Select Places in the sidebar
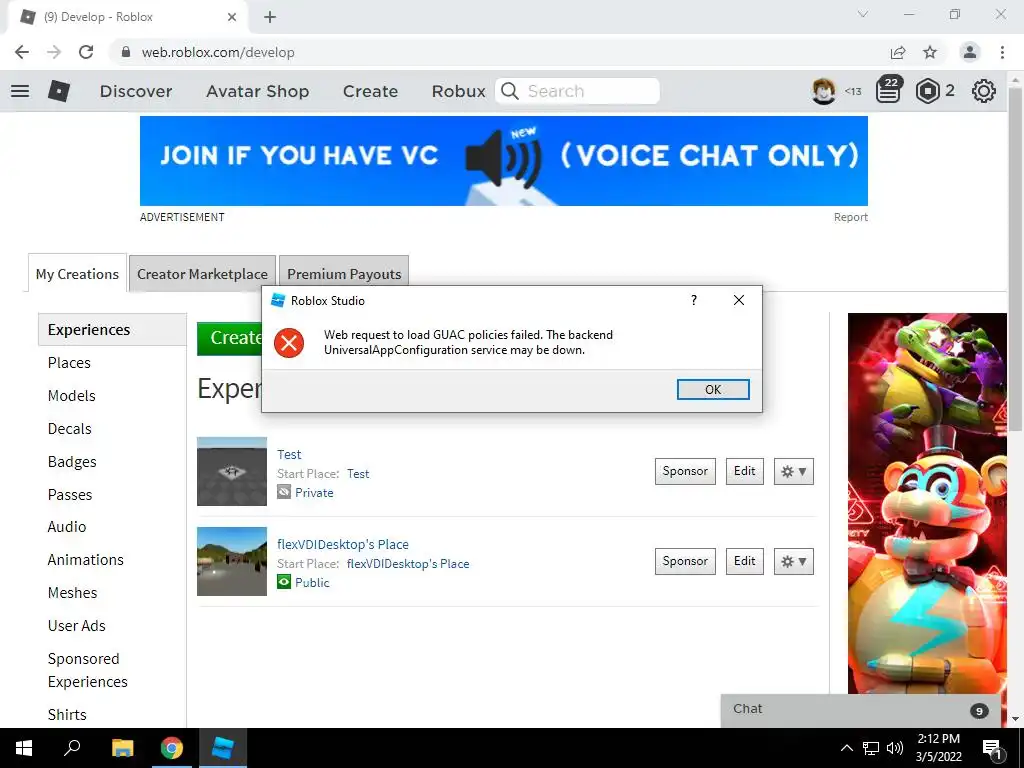Viewport: 1024px width, 768px height. 69,362
